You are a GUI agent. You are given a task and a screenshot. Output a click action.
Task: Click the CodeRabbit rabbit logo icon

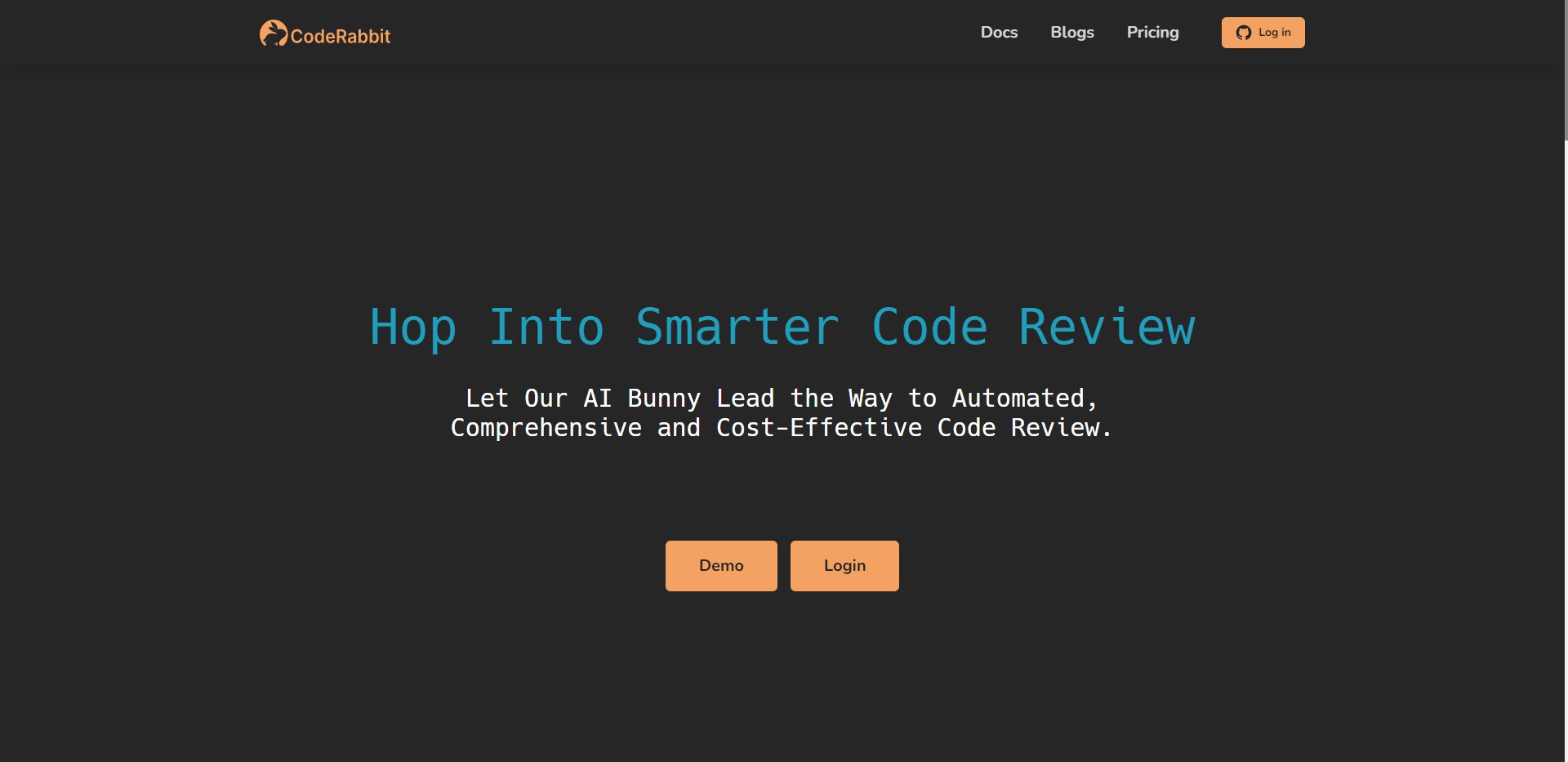[x=274, y=33]
